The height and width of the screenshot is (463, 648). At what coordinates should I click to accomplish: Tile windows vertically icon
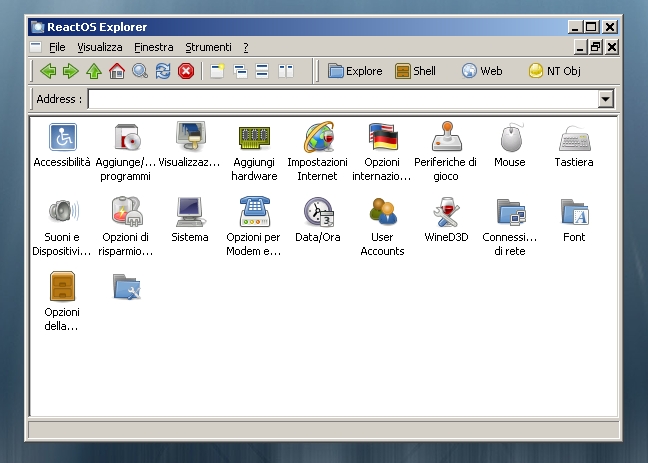[286, 71]
